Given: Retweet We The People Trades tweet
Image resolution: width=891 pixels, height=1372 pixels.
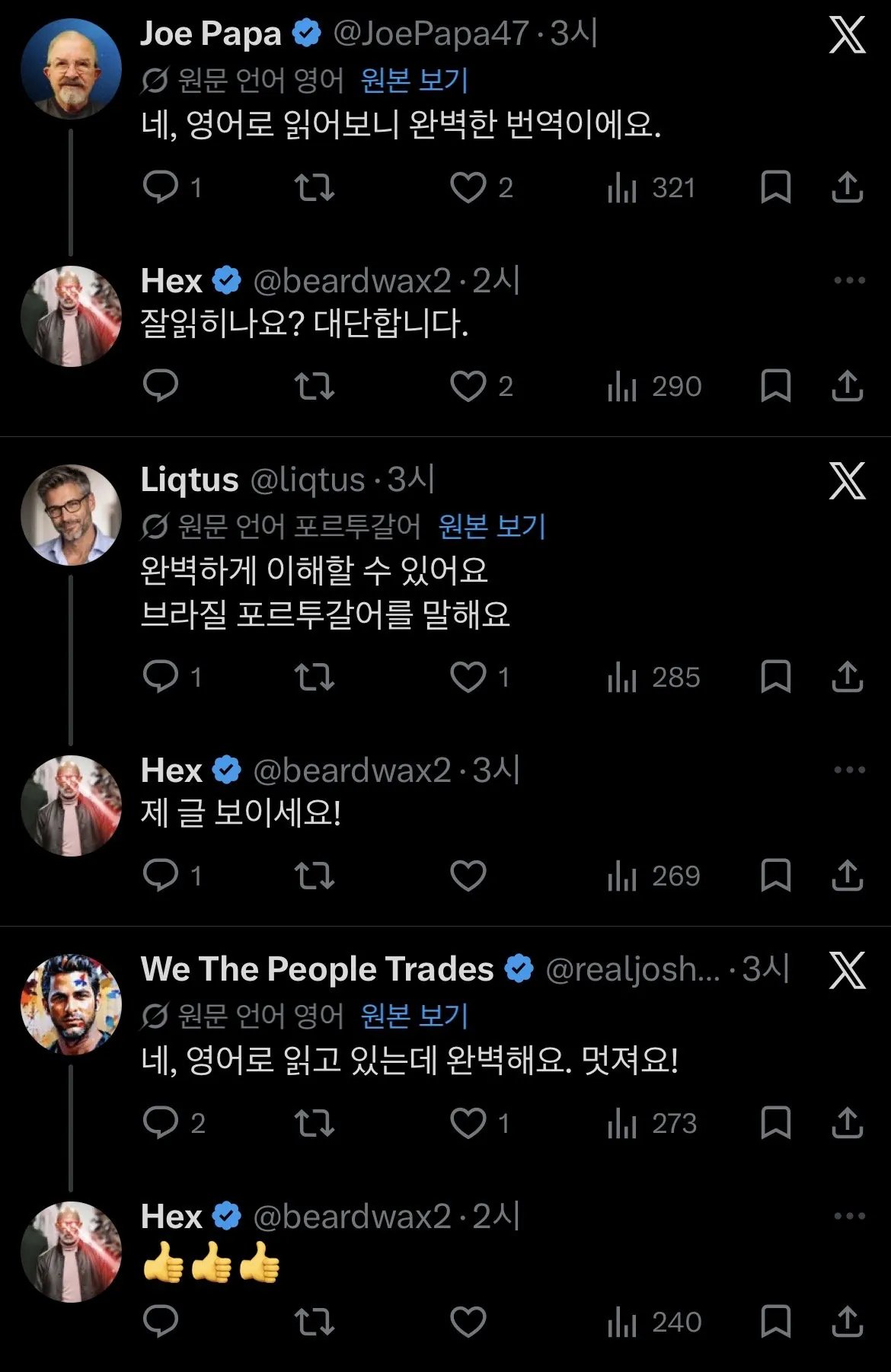Looking at the screenshot, I should pyautogui.click(x=315, y=1123).
